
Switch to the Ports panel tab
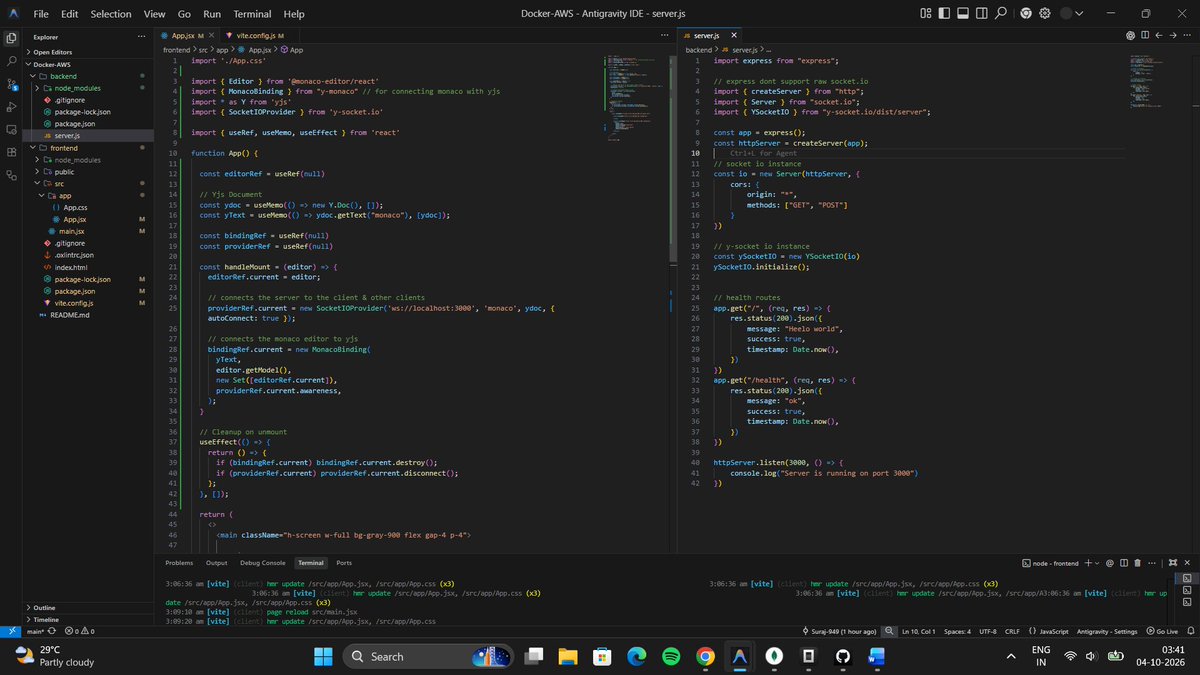(x=343, y=563)
